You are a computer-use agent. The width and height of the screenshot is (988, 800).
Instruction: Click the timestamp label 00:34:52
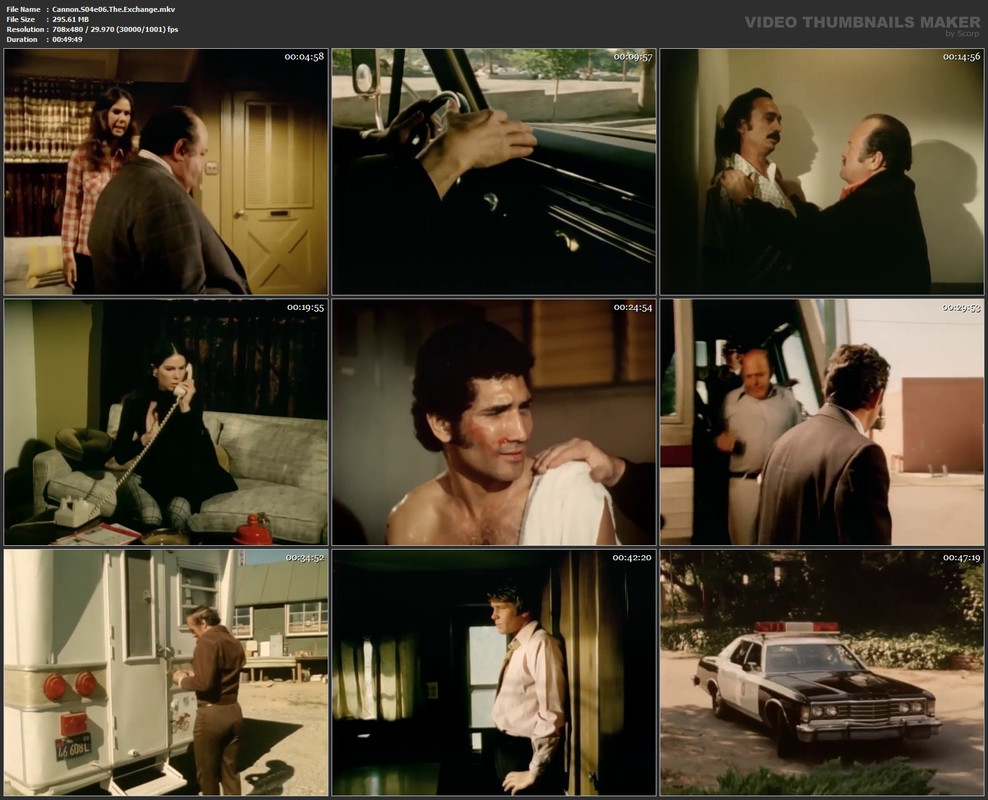[305, 557]
